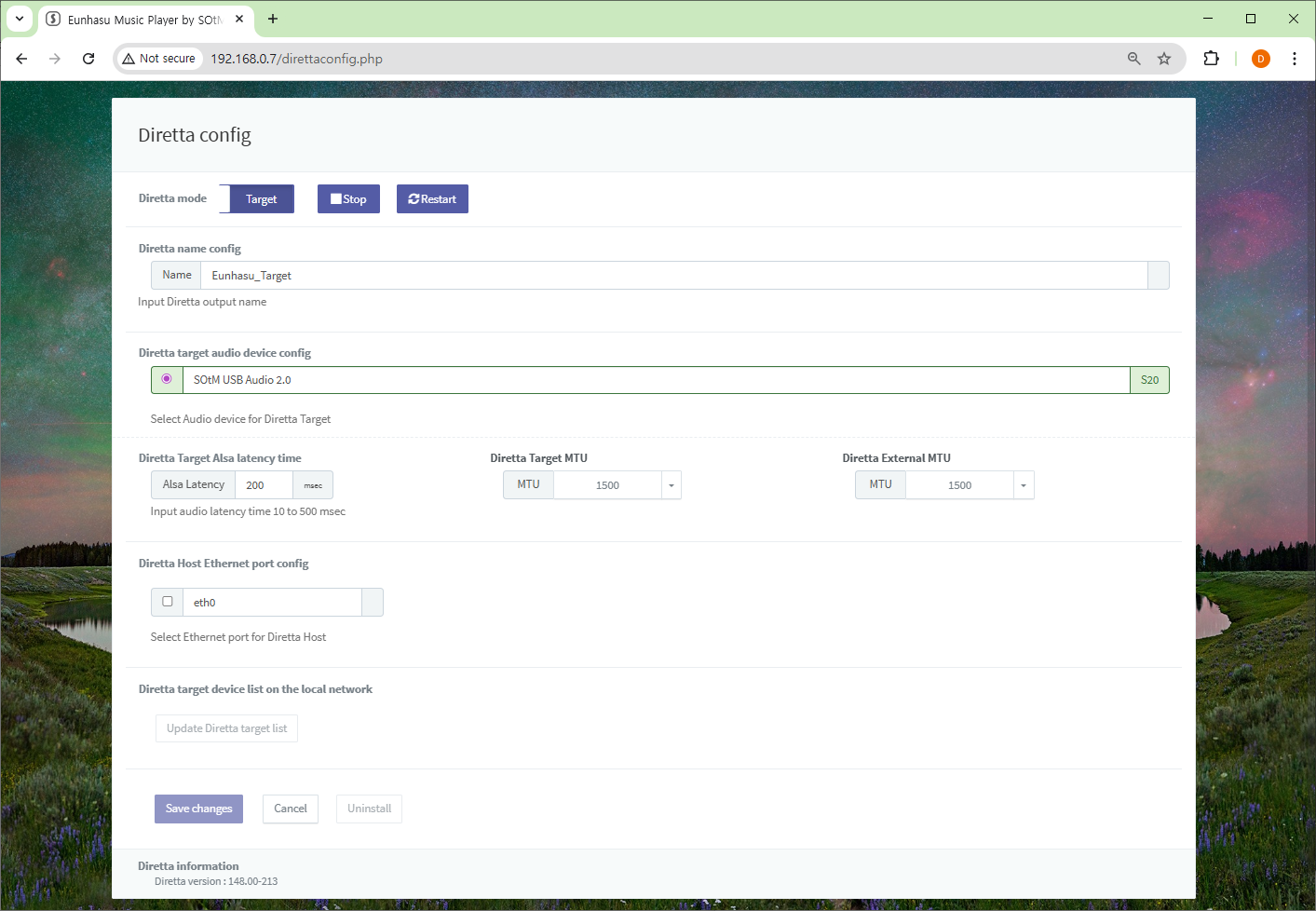Expand the Diretta External MTU dropdown
The image size is (1316, 911).
[1023, 485]
